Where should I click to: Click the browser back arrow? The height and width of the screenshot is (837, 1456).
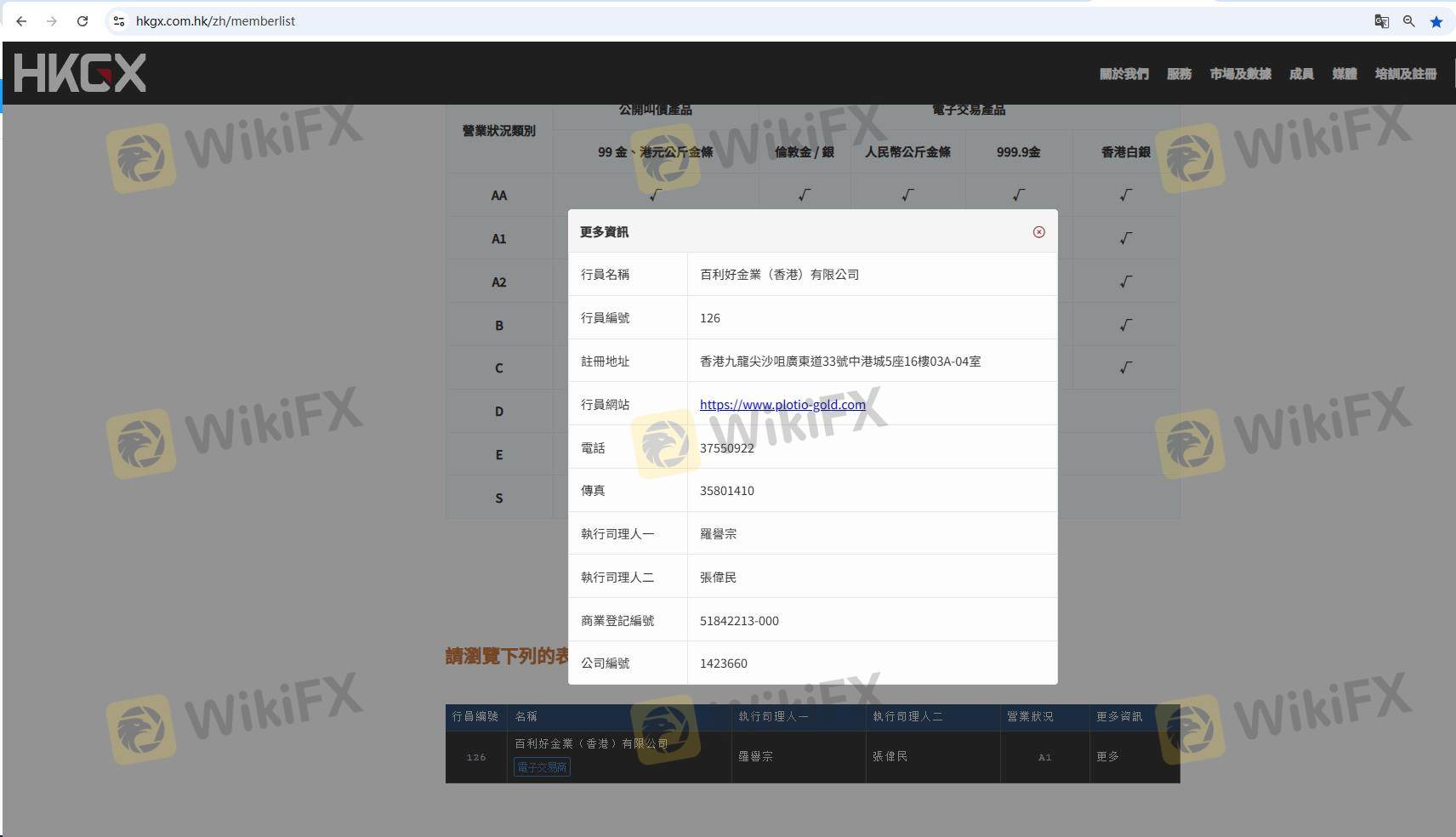(21, 21)
